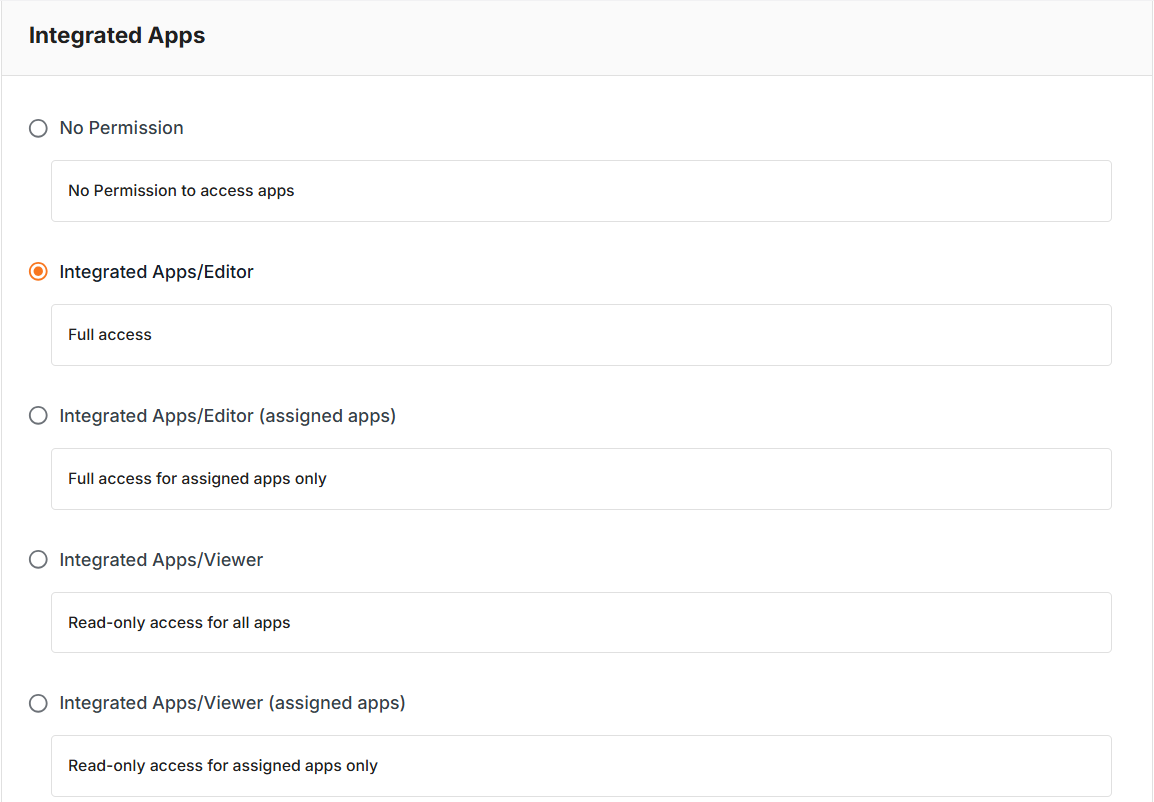The width and height of the screenshot is (1154, 802).
Task: Click the 'Integrated Apps/Viewer' label text
Action: [x=161, y=560]
